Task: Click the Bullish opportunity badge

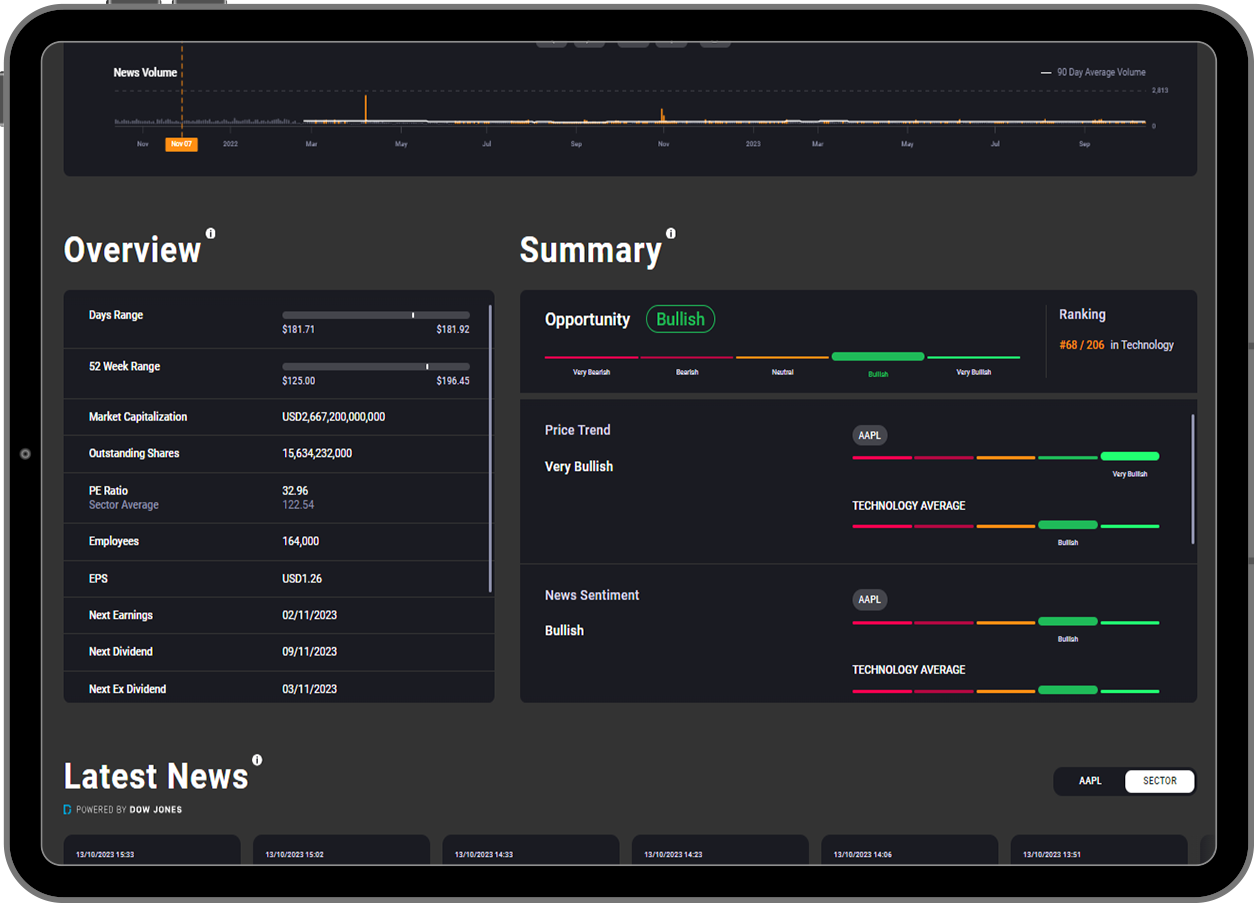Action: [x=680, y=319]
